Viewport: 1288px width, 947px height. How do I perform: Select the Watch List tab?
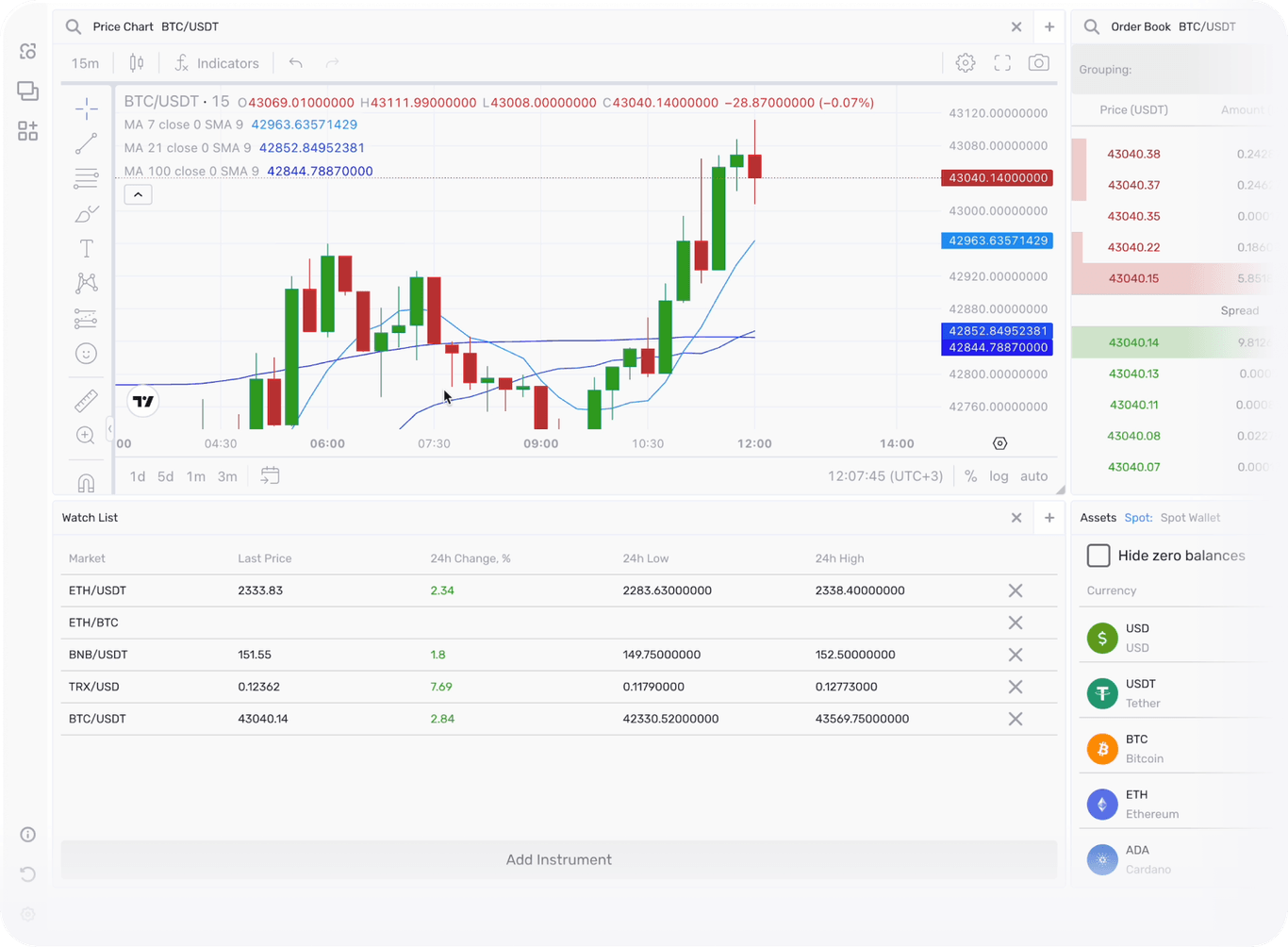click(x=90, y=518)
